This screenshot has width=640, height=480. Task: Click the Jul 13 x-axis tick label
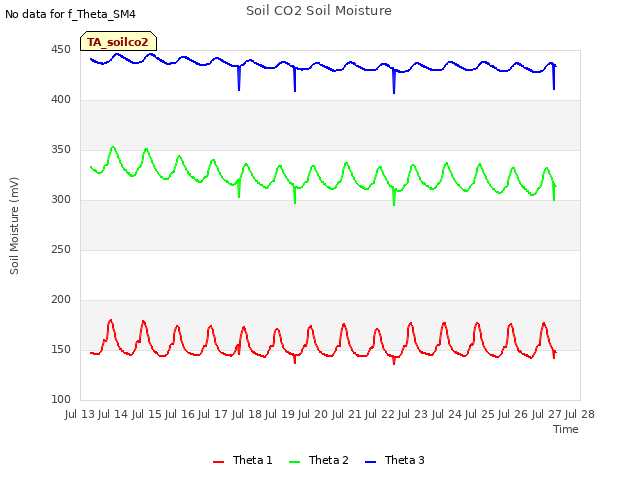click(80, 414)
